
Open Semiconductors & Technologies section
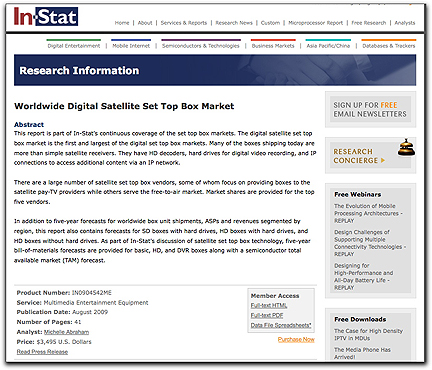201,46
